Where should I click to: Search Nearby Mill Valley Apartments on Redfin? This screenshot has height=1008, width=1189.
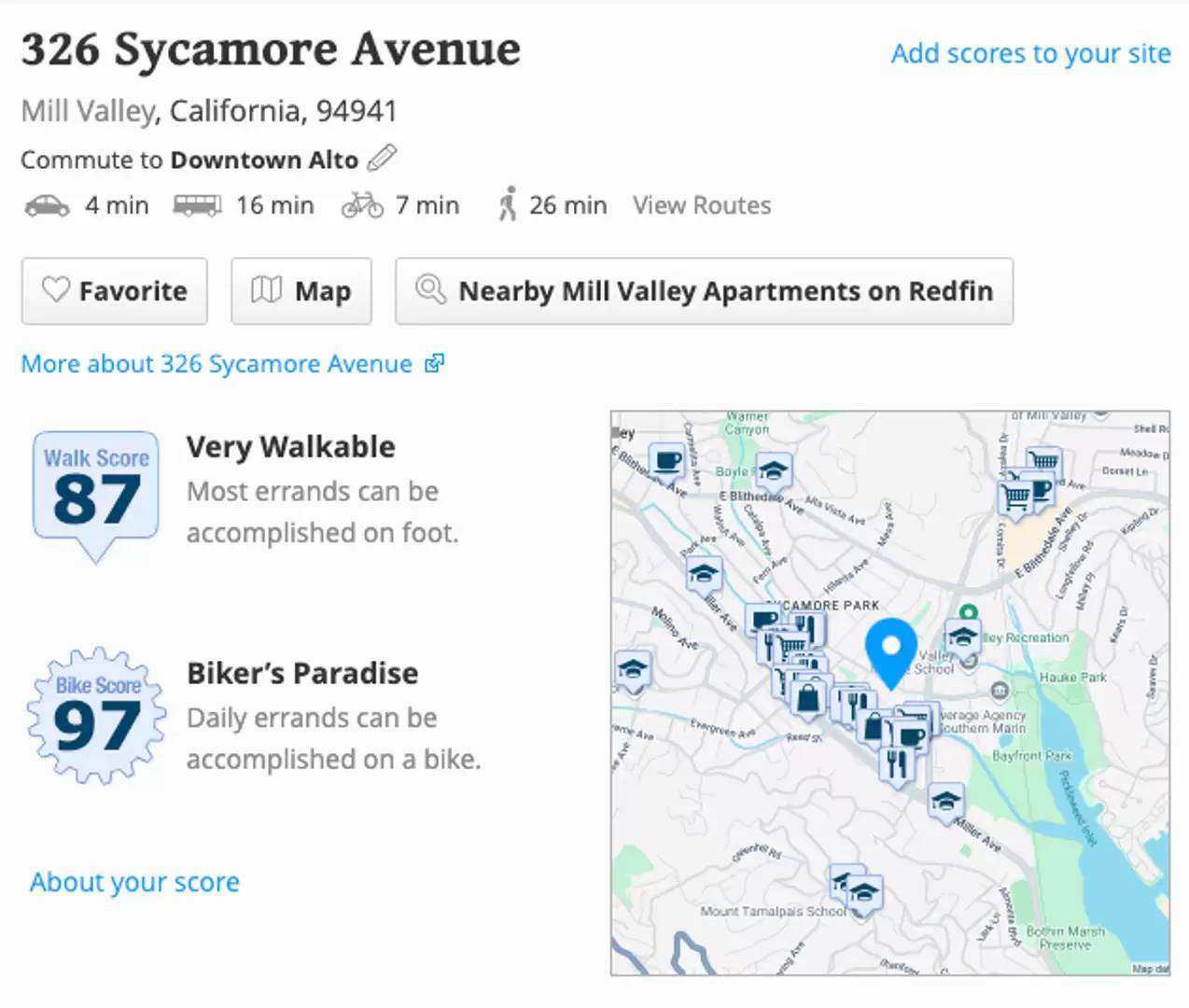click(705, 291)
